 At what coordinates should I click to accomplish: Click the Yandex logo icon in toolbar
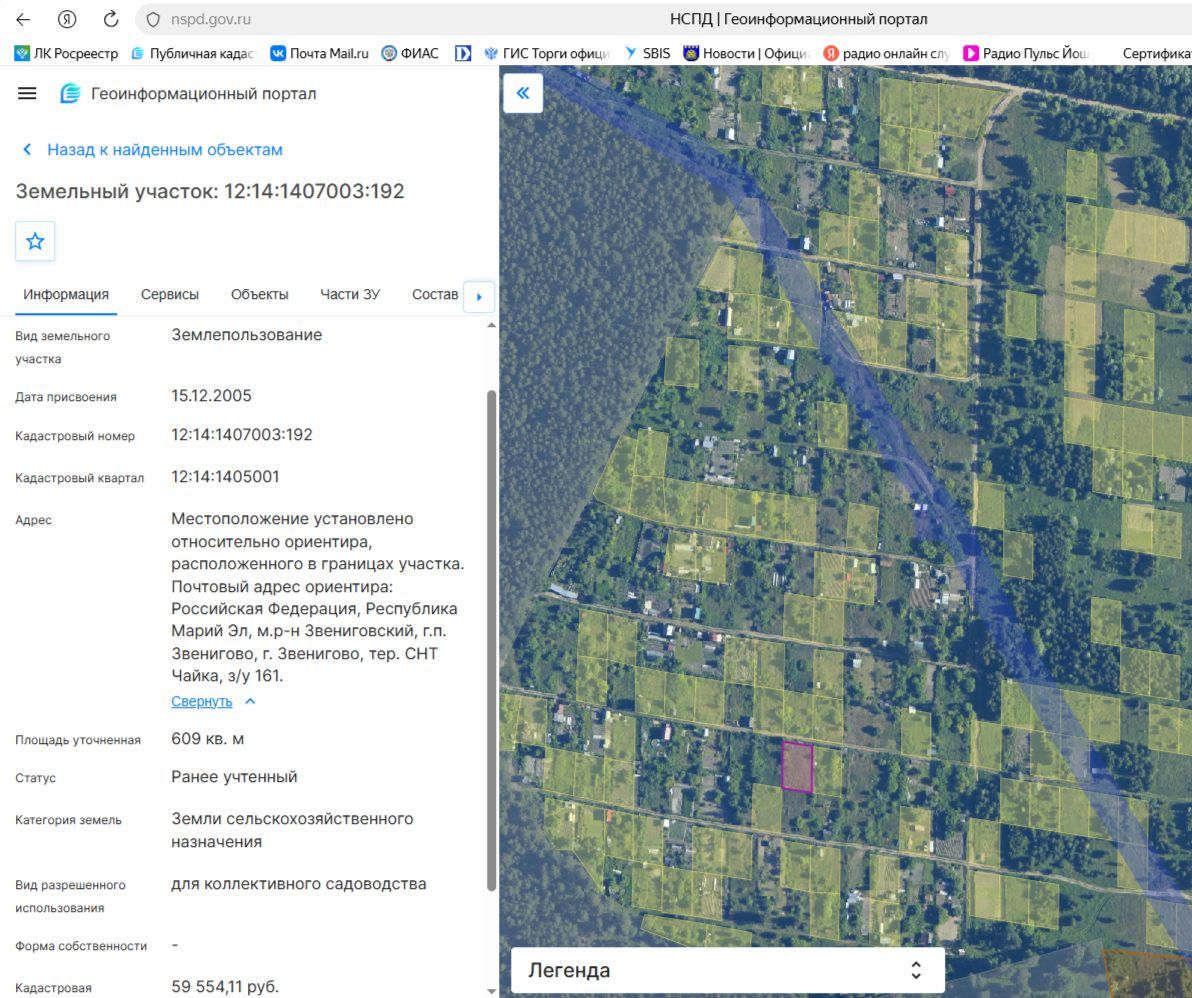coord(67,19)
